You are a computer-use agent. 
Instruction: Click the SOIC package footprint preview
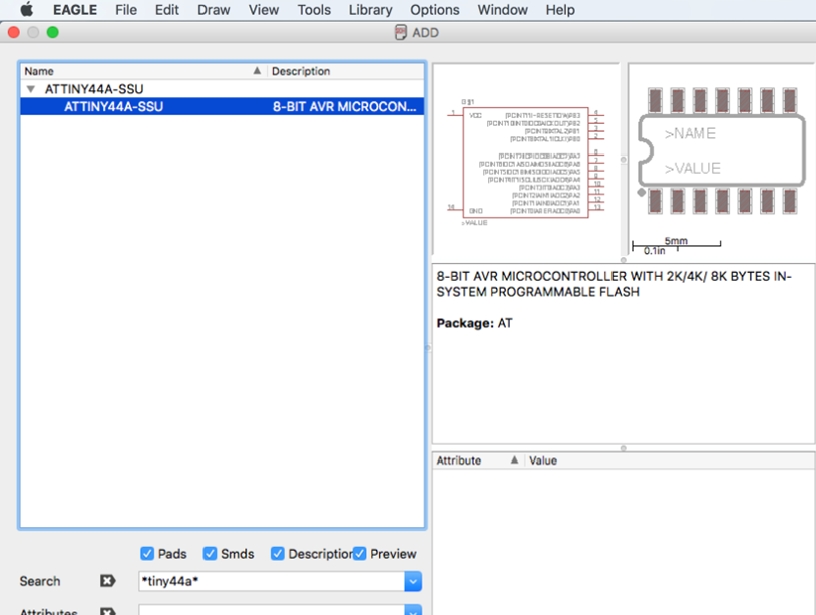[x=721, y=161]
